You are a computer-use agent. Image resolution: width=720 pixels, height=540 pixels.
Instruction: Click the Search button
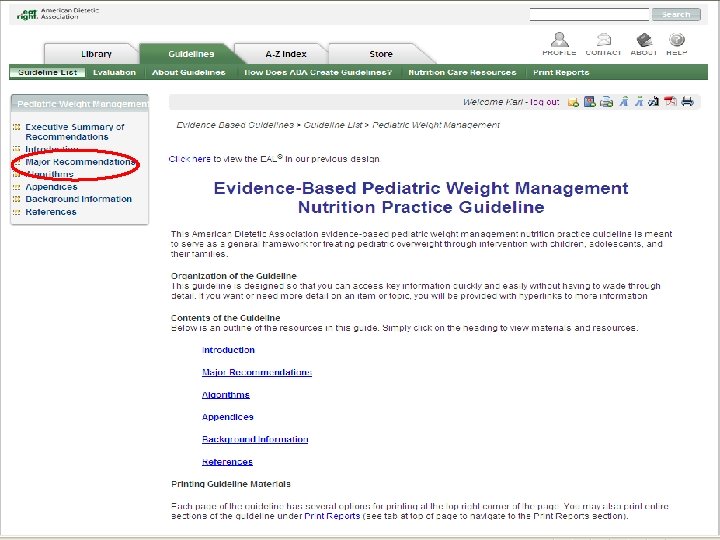[x=676, y=15]
